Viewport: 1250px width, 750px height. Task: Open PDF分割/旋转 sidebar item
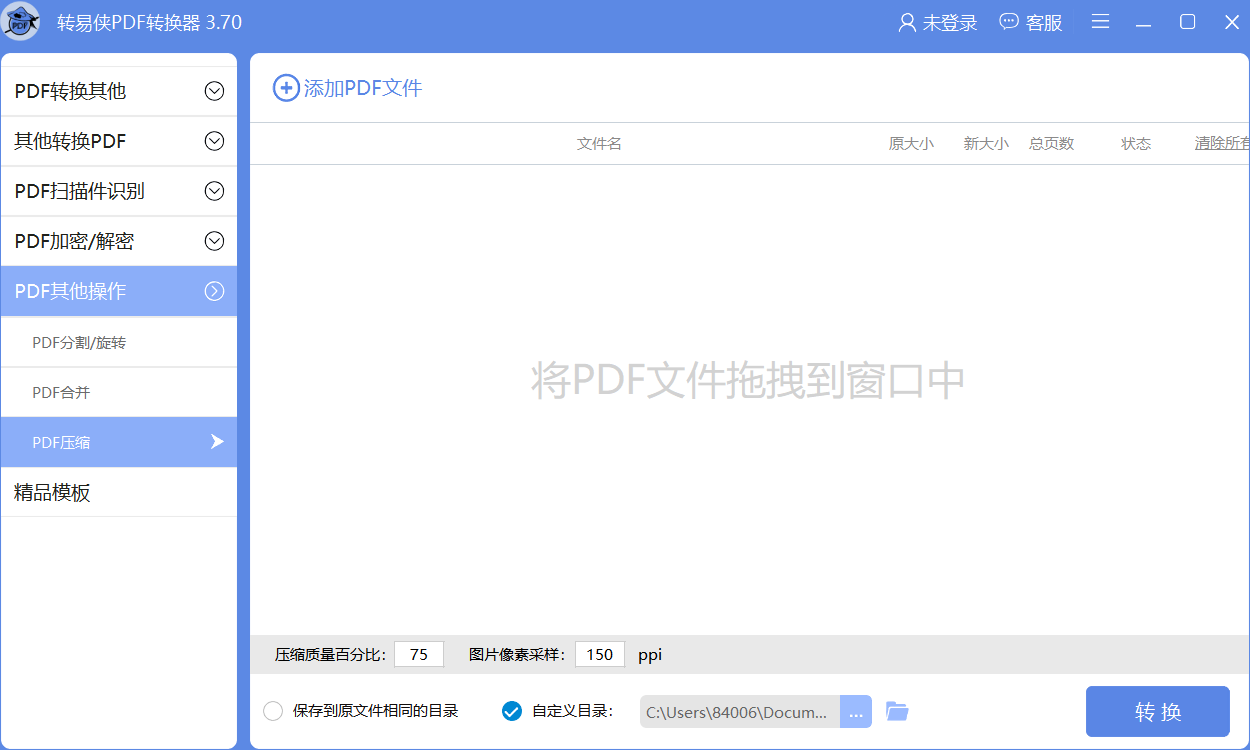119,343
